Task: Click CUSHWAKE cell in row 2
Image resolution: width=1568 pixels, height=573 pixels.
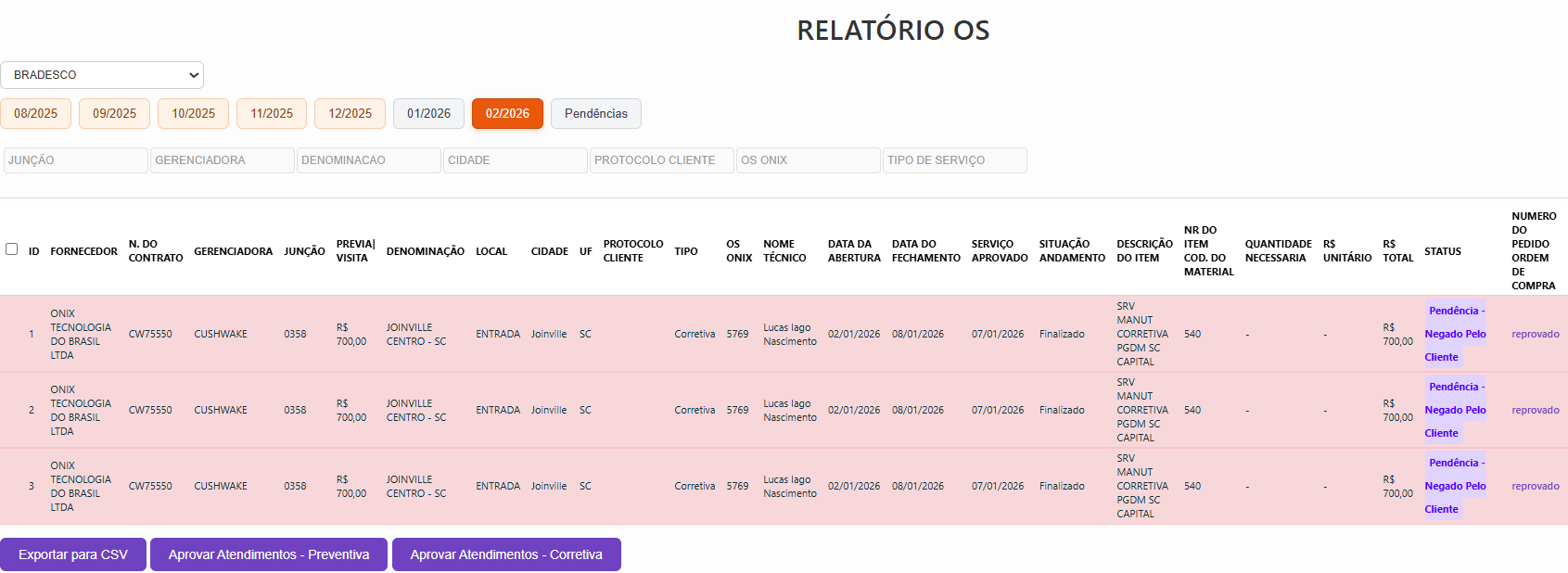Action: tap(221, 410)
